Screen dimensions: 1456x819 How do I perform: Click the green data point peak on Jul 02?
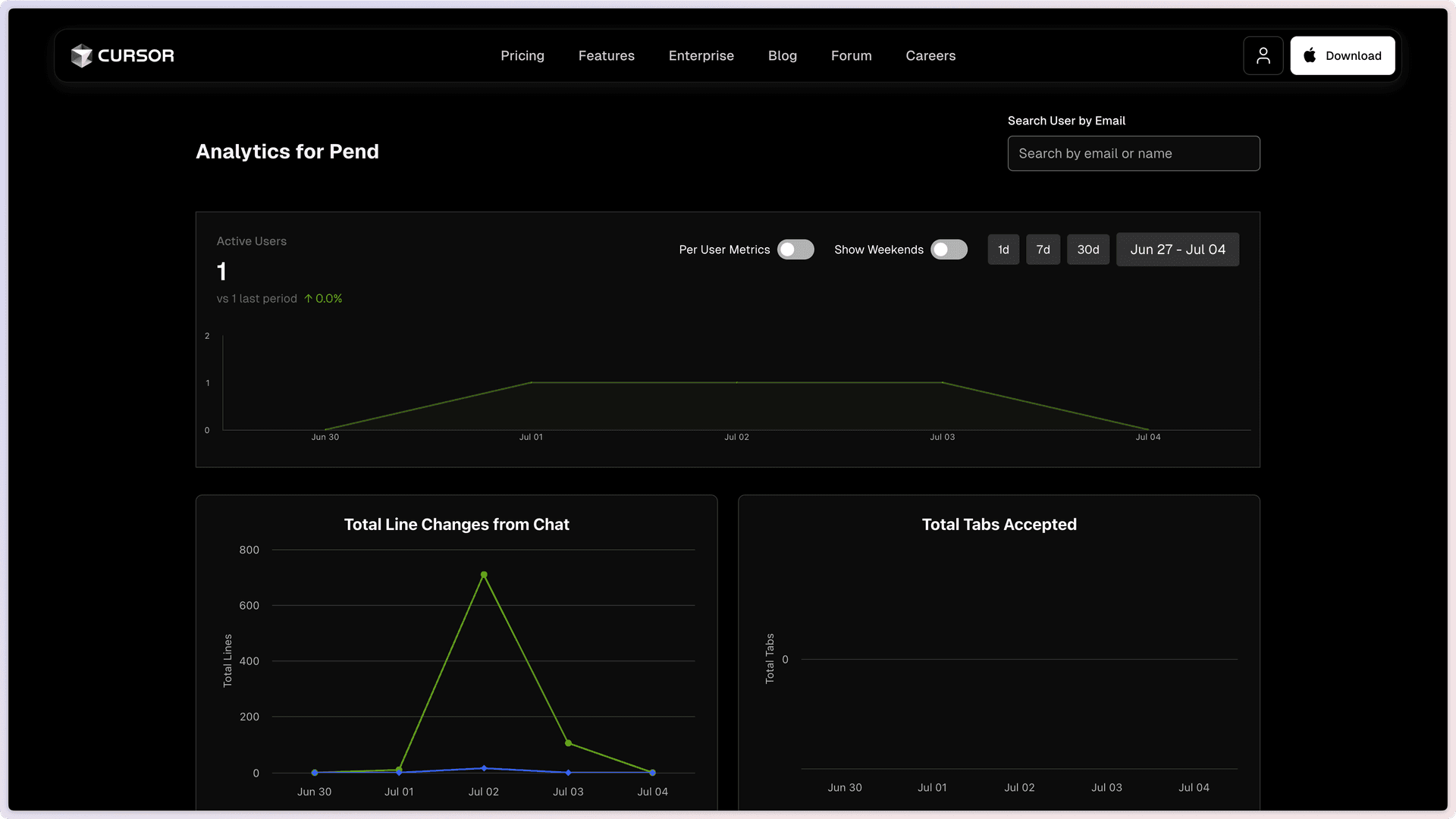[484, 575]
